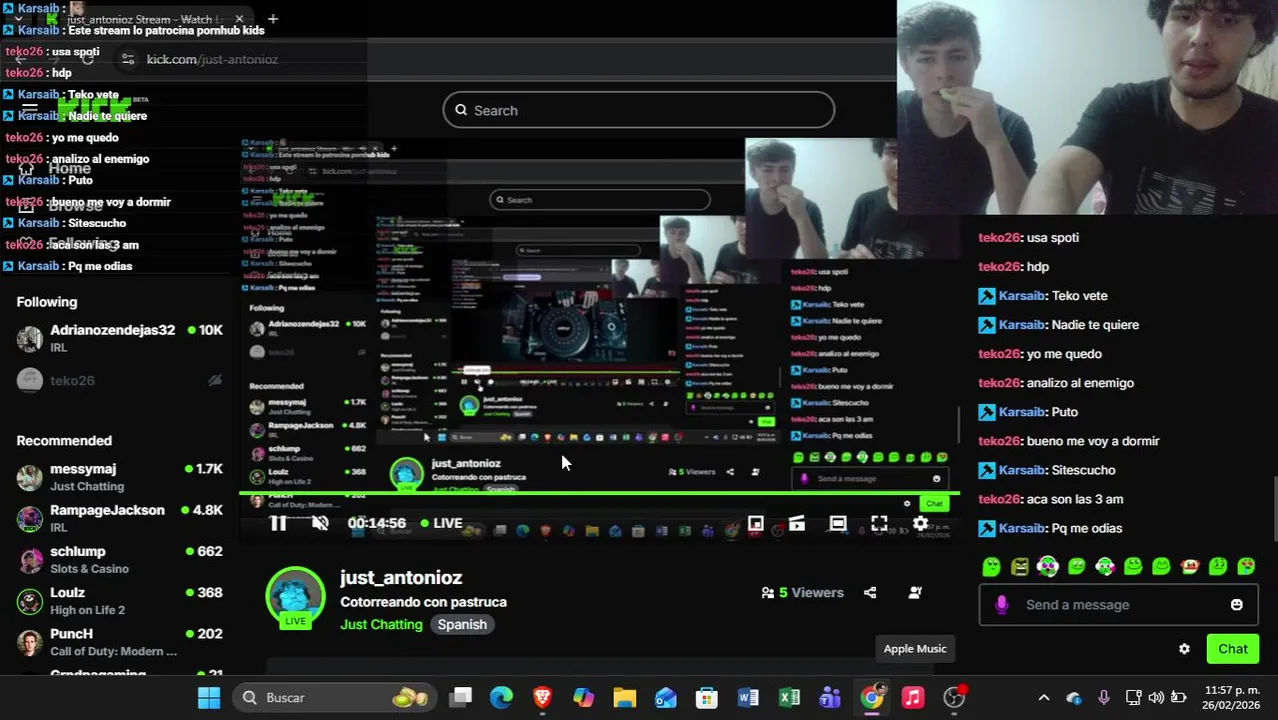The height and width of the screenshot is (720, 1278).
Task: Click the follow user icon beside share
Action: 915,592
